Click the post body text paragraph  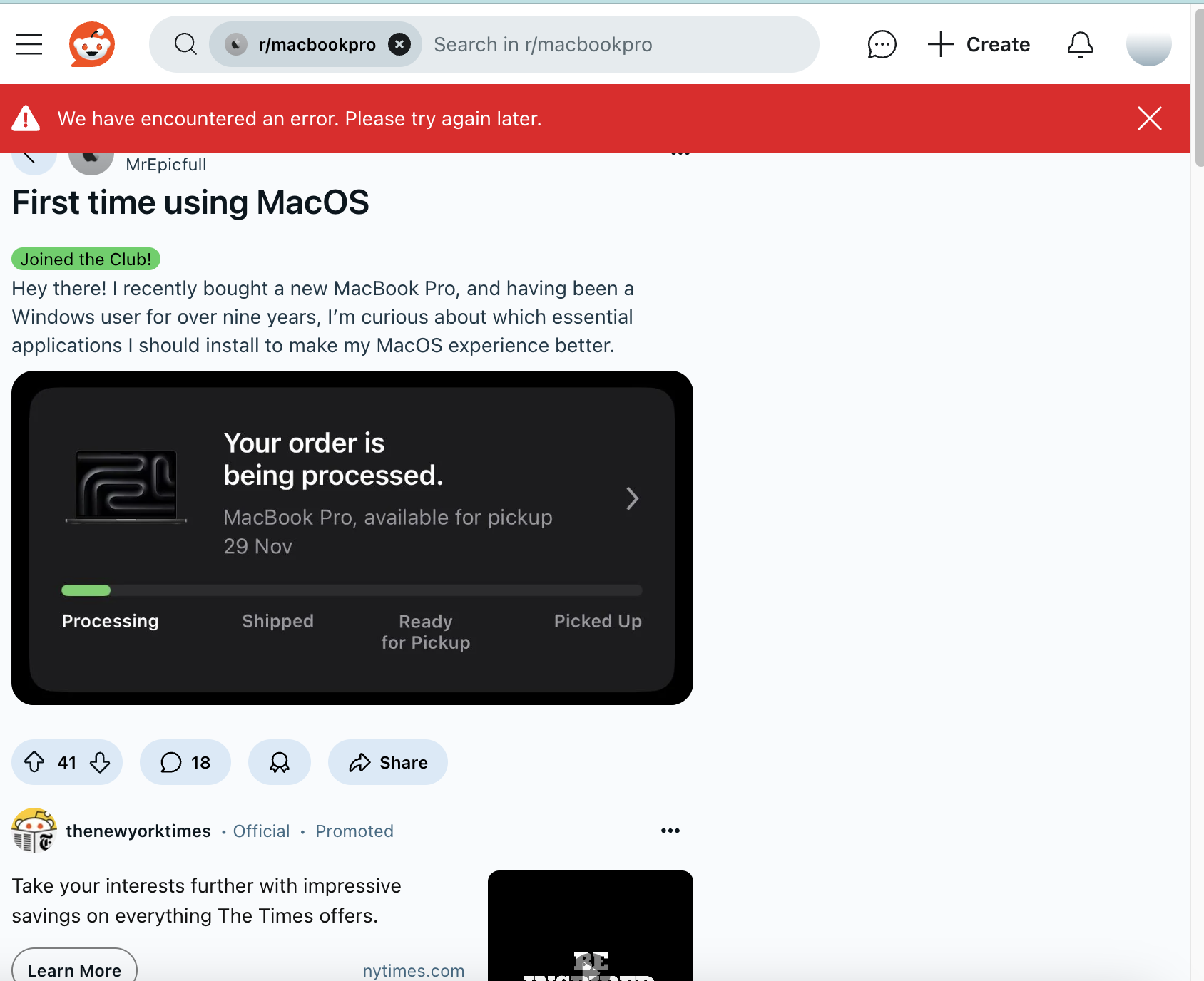322,317
